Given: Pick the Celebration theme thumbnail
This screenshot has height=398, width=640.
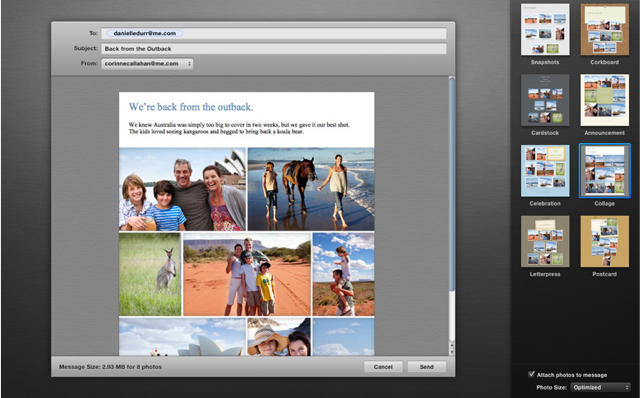Looking at the screenshot, I should (545, 171).
